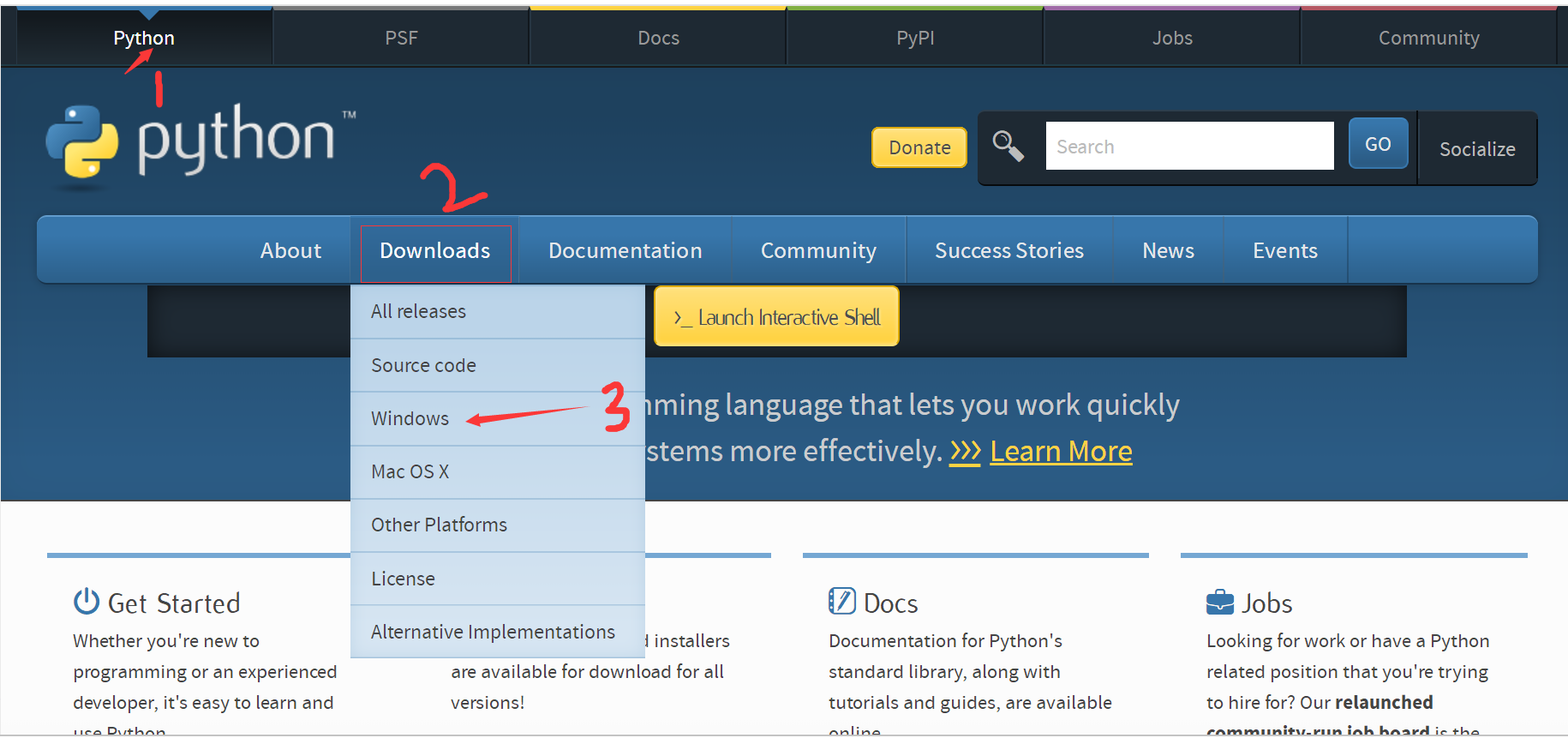Click the yellow Donate button

[x=919, y=147]
